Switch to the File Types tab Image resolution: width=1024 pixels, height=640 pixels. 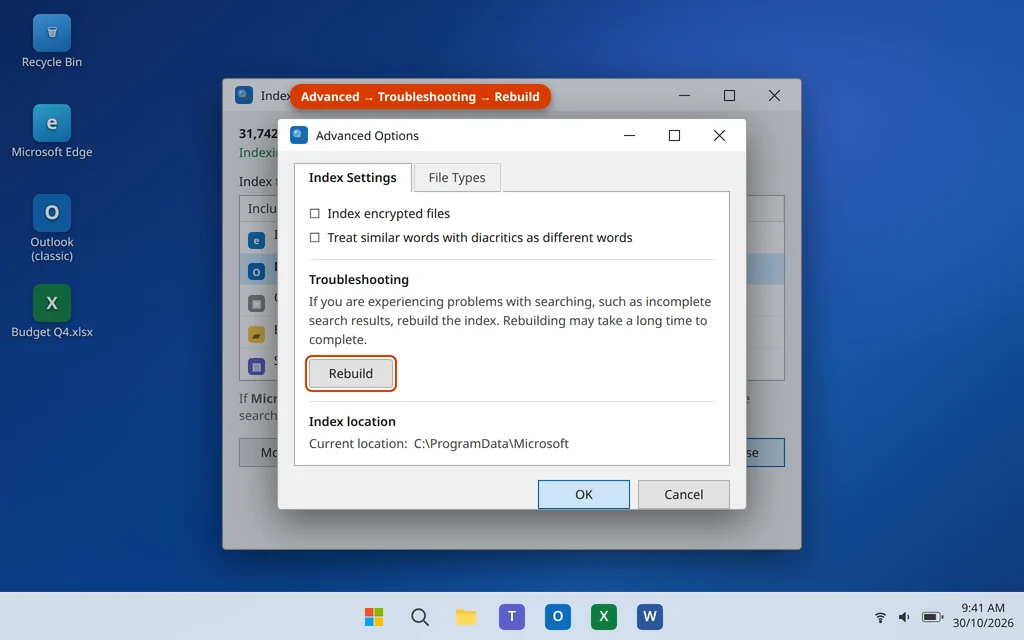457,178
